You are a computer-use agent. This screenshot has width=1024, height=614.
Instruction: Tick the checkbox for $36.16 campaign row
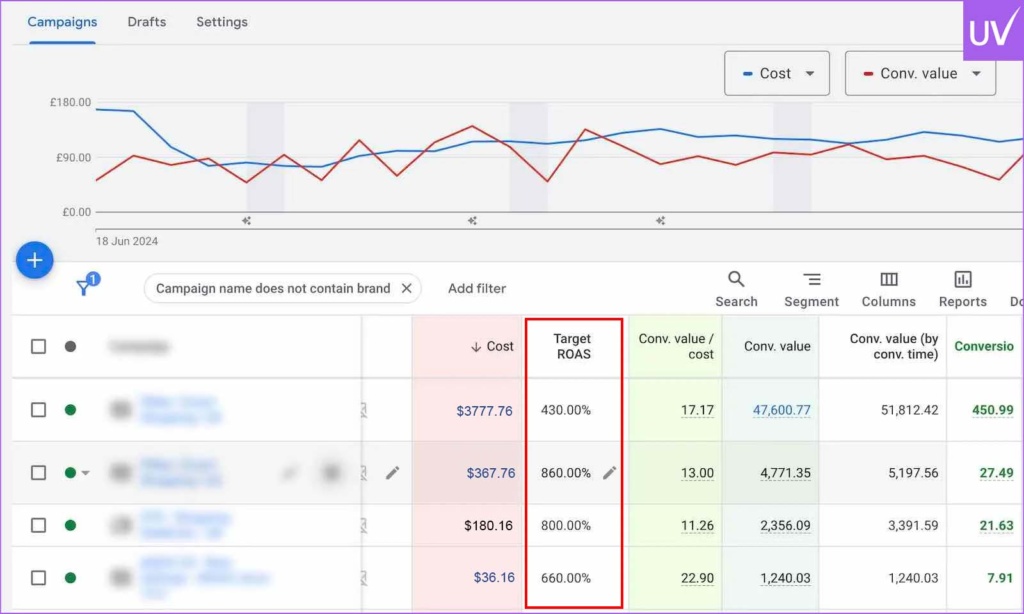38,578
